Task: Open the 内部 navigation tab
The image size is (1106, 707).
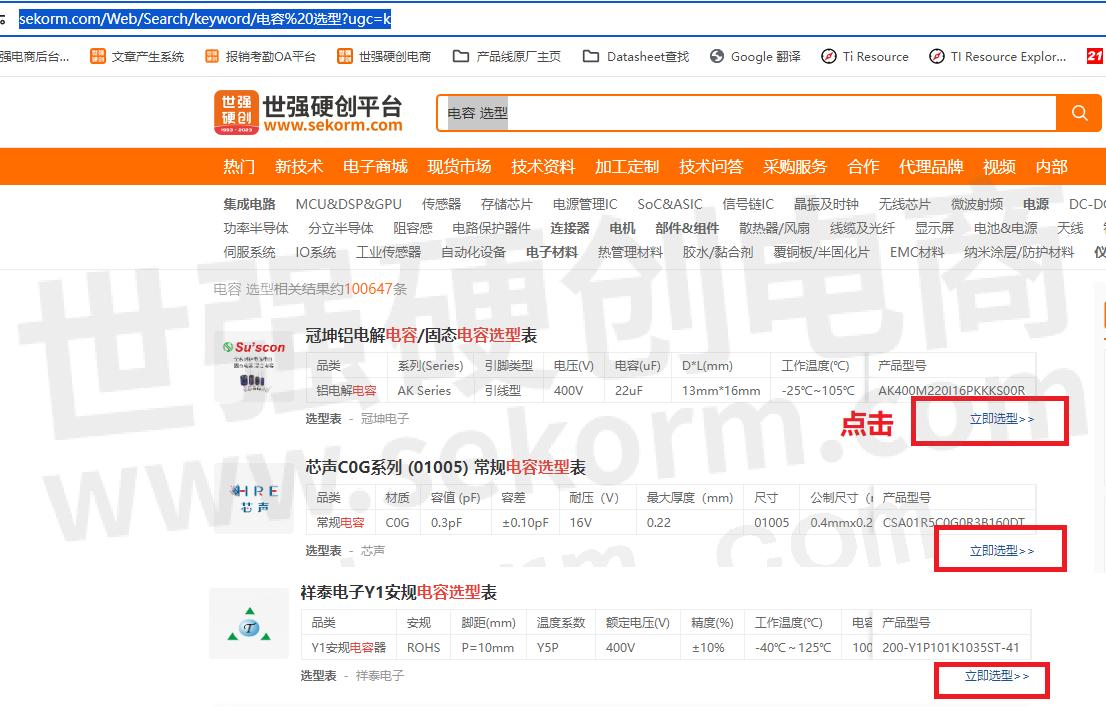Action: click(1052, 167)
